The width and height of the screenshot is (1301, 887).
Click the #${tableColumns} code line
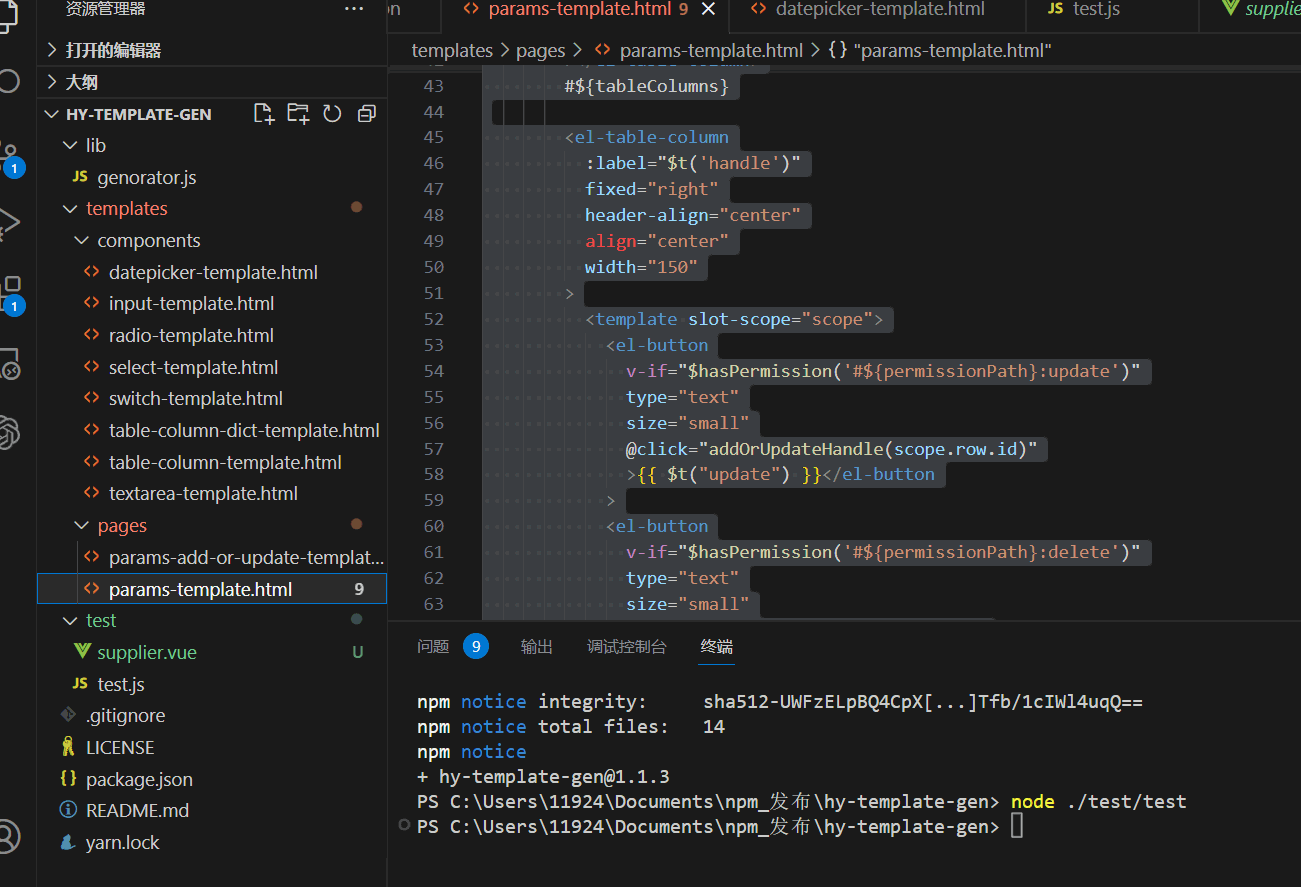tap(647, 86)
